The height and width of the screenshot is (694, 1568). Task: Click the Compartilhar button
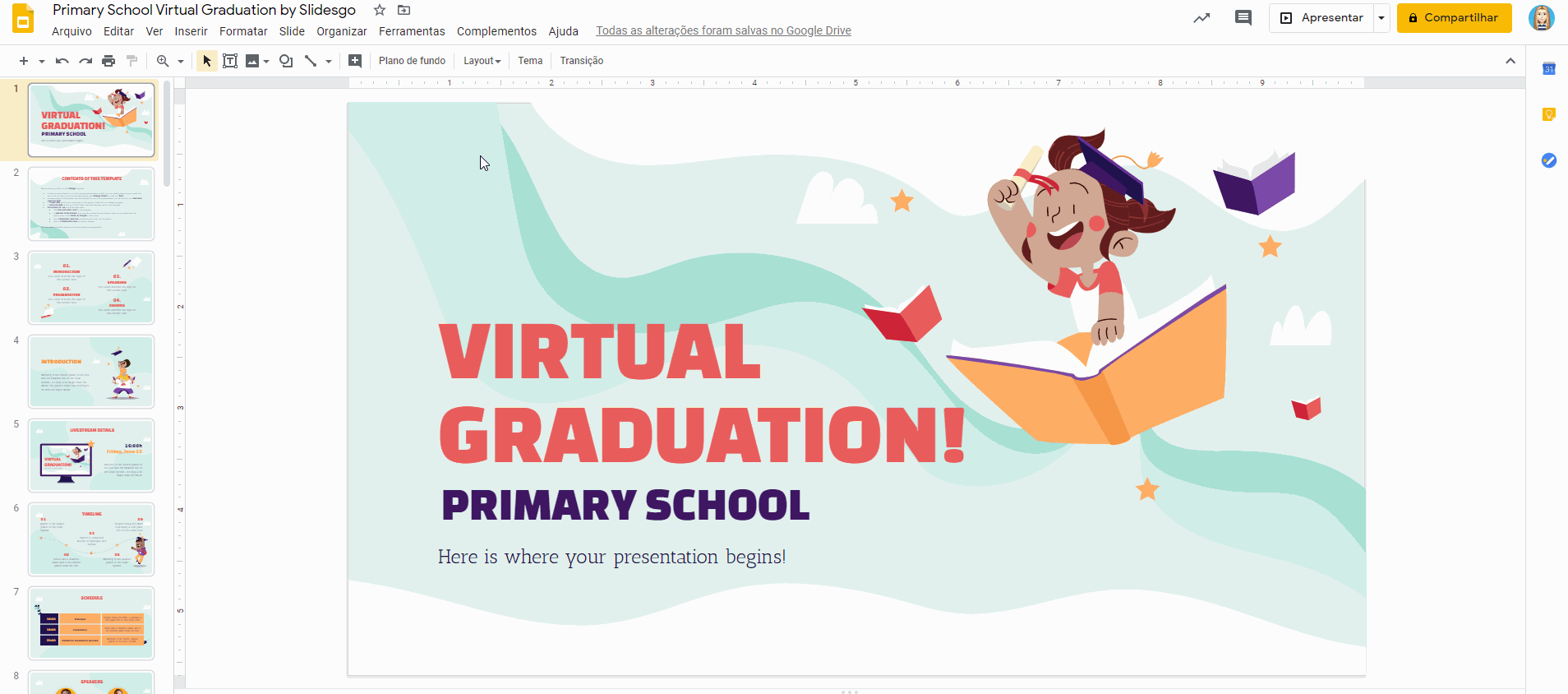point(1454,18)
